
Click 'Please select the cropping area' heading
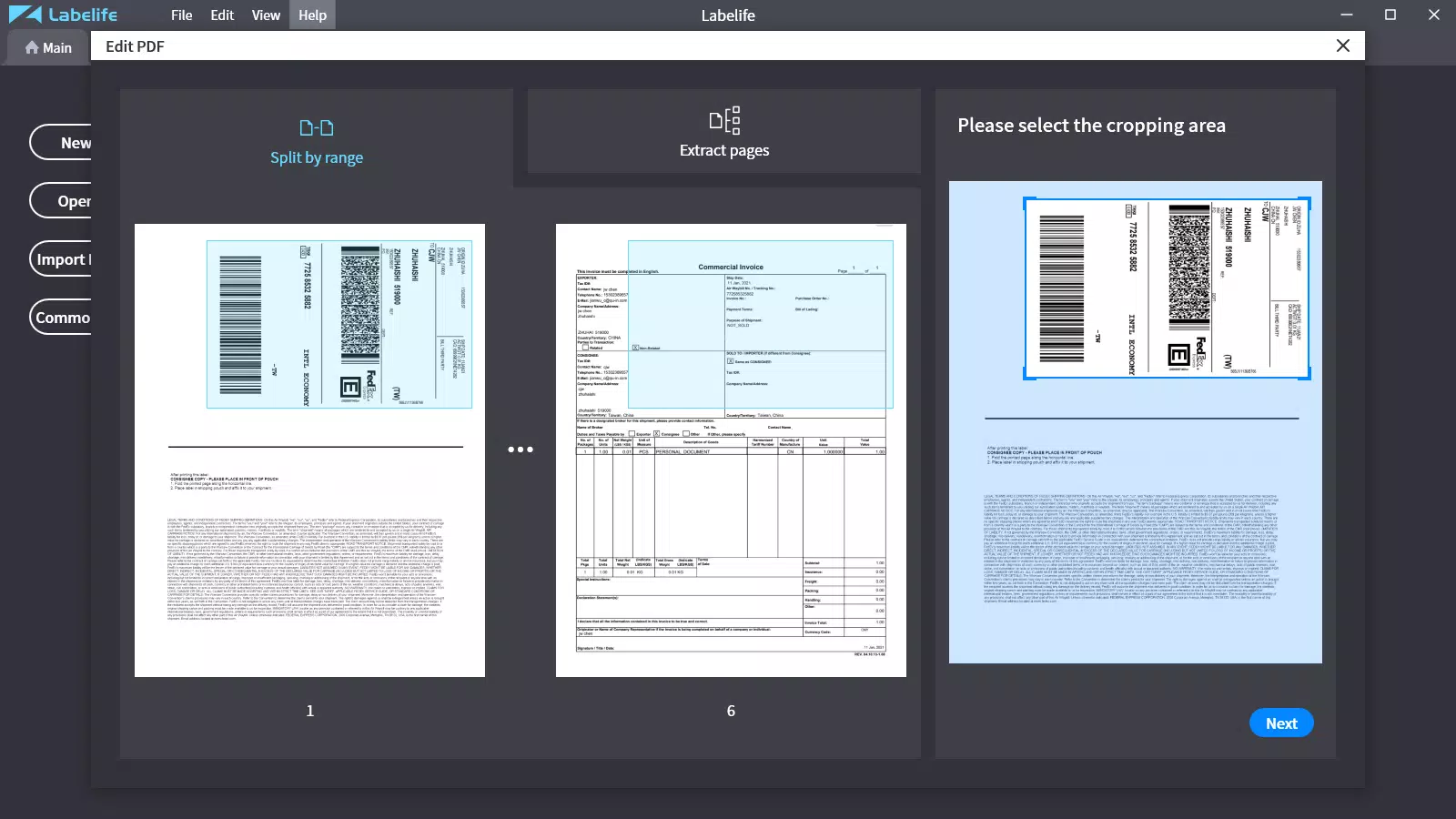(1091, 126)
